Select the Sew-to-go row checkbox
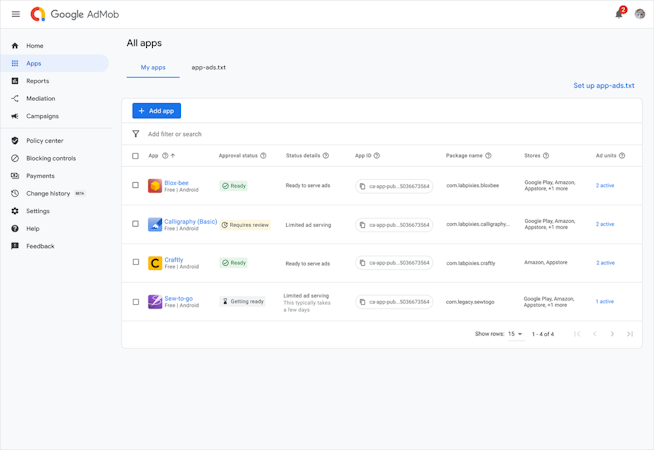This screenshot has height=450, width=654. pos(136,302)
